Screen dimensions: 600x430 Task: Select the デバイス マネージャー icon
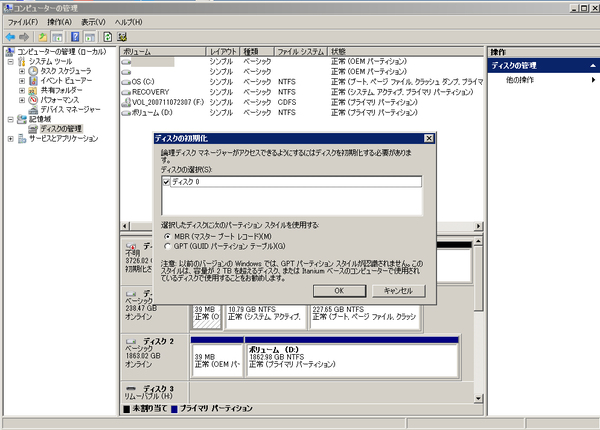click(x=33, y=110)
